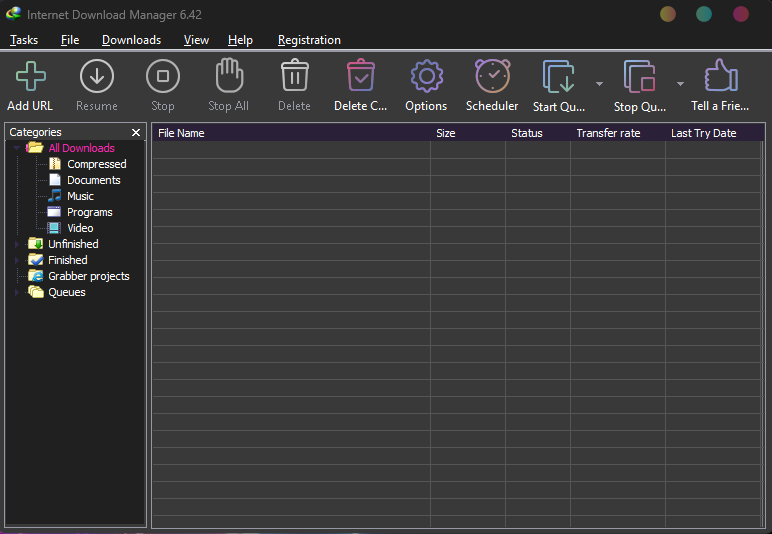Screen dimensions: 772x534
Task: Click the Delete trash can icon
Action: 294,75
